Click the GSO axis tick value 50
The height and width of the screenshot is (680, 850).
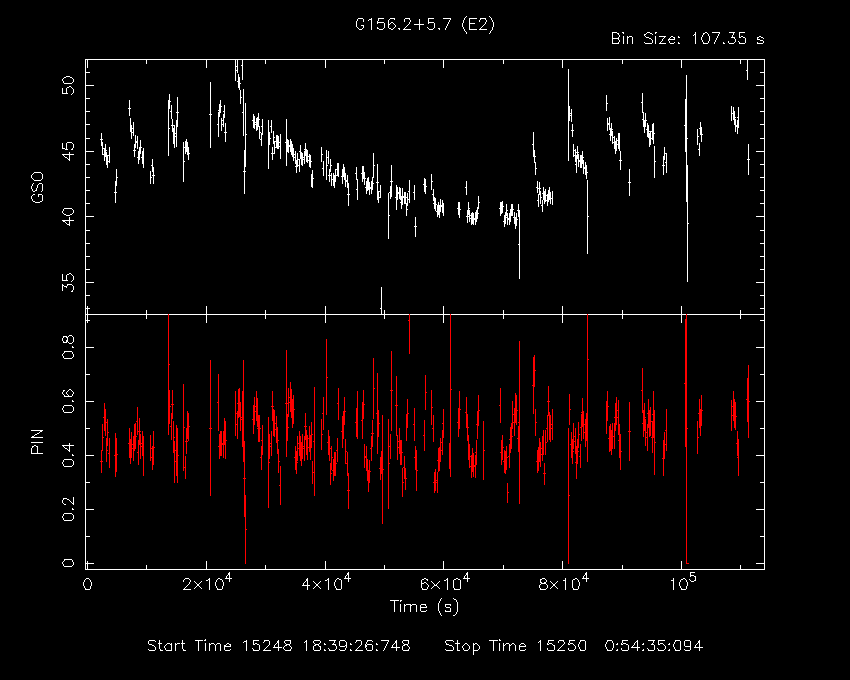68,86
